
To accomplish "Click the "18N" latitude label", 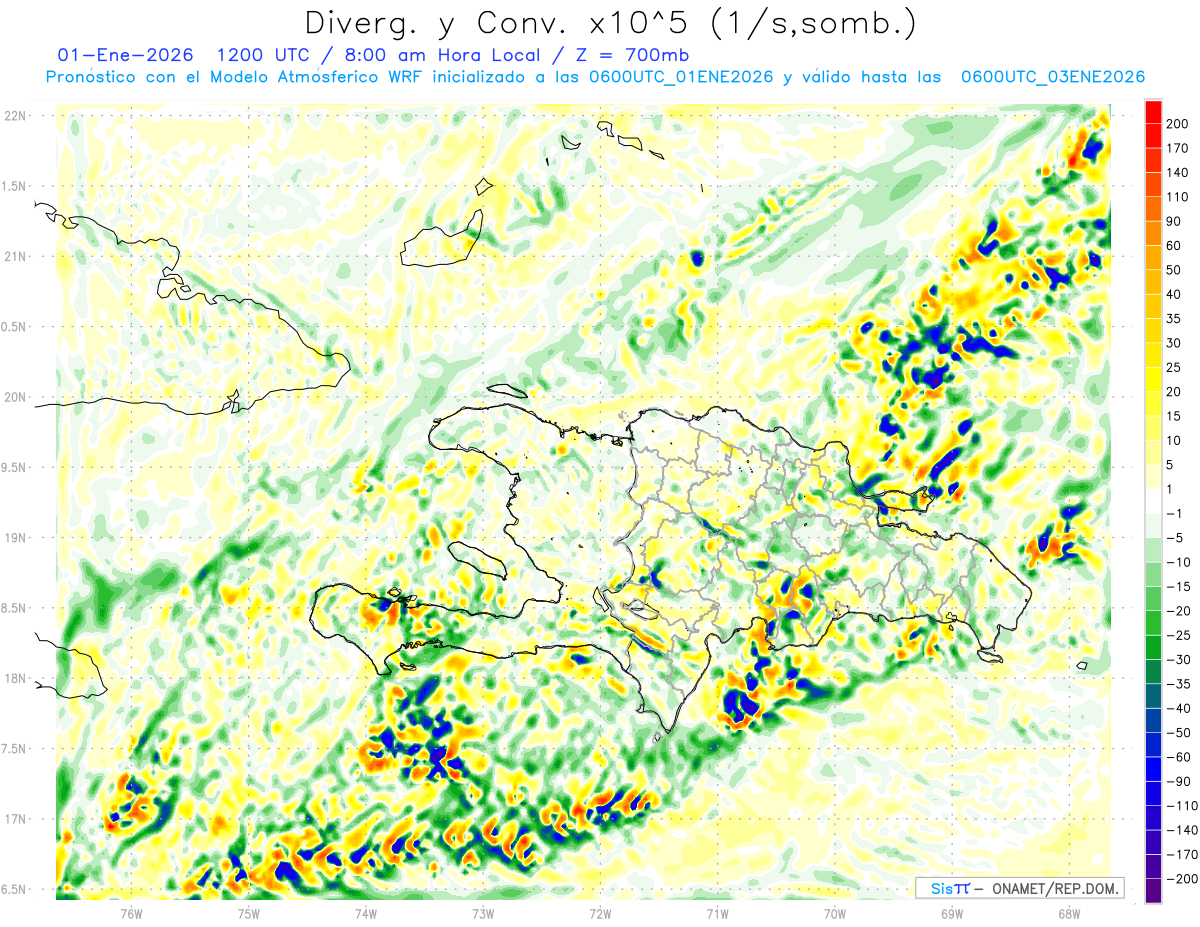I will 16,679.
